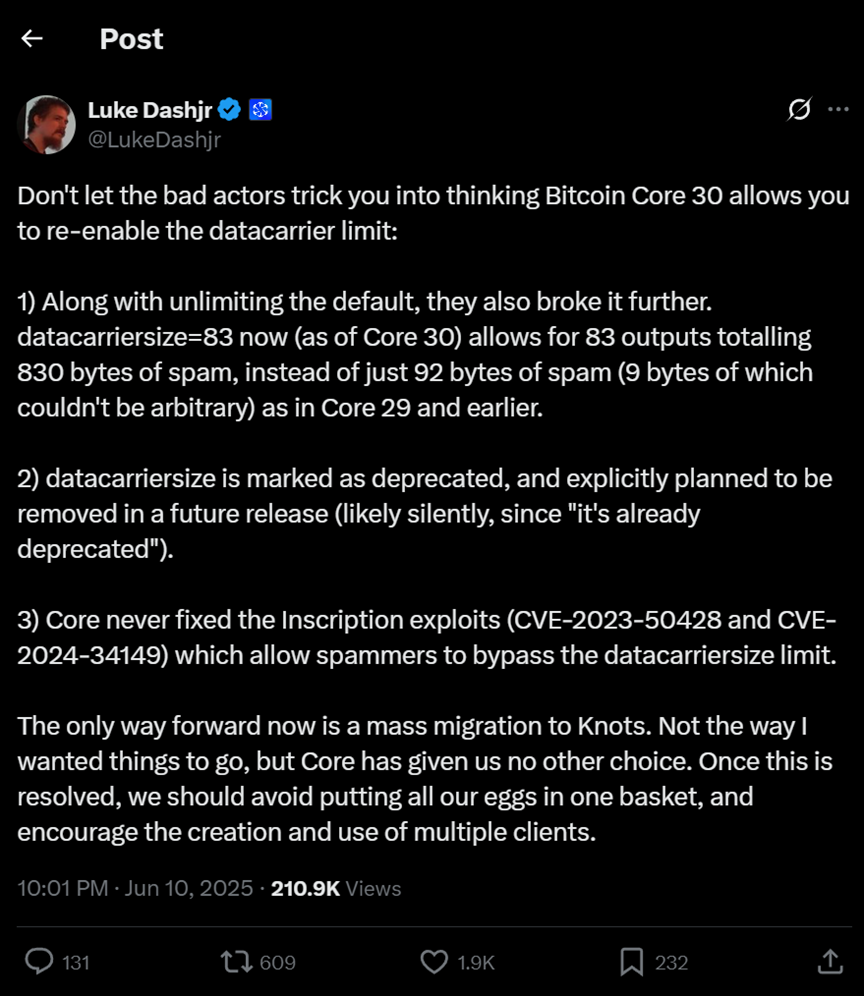This screenshot has height=996, width=864.
Task: Click the blue square affiliation badge
Action: click(261, 110)
